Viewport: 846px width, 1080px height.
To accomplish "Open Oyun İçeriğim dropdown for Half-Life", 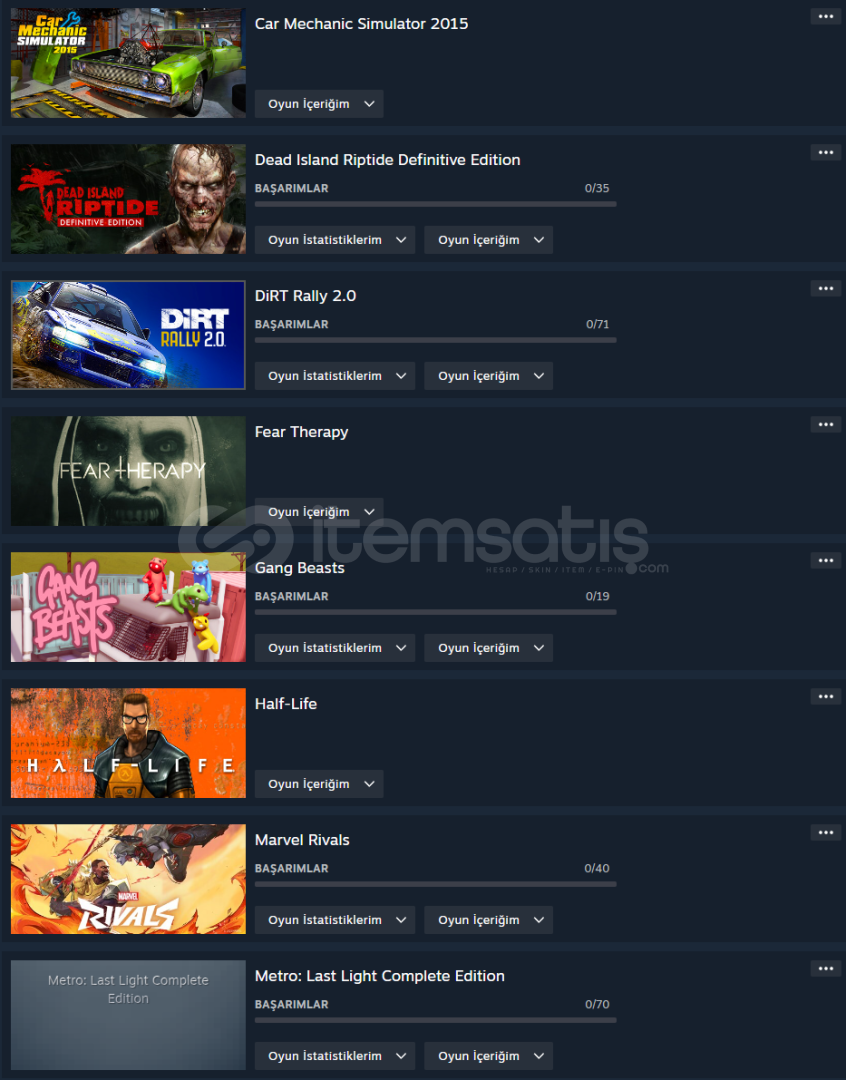I will click(x=319, y=784).
